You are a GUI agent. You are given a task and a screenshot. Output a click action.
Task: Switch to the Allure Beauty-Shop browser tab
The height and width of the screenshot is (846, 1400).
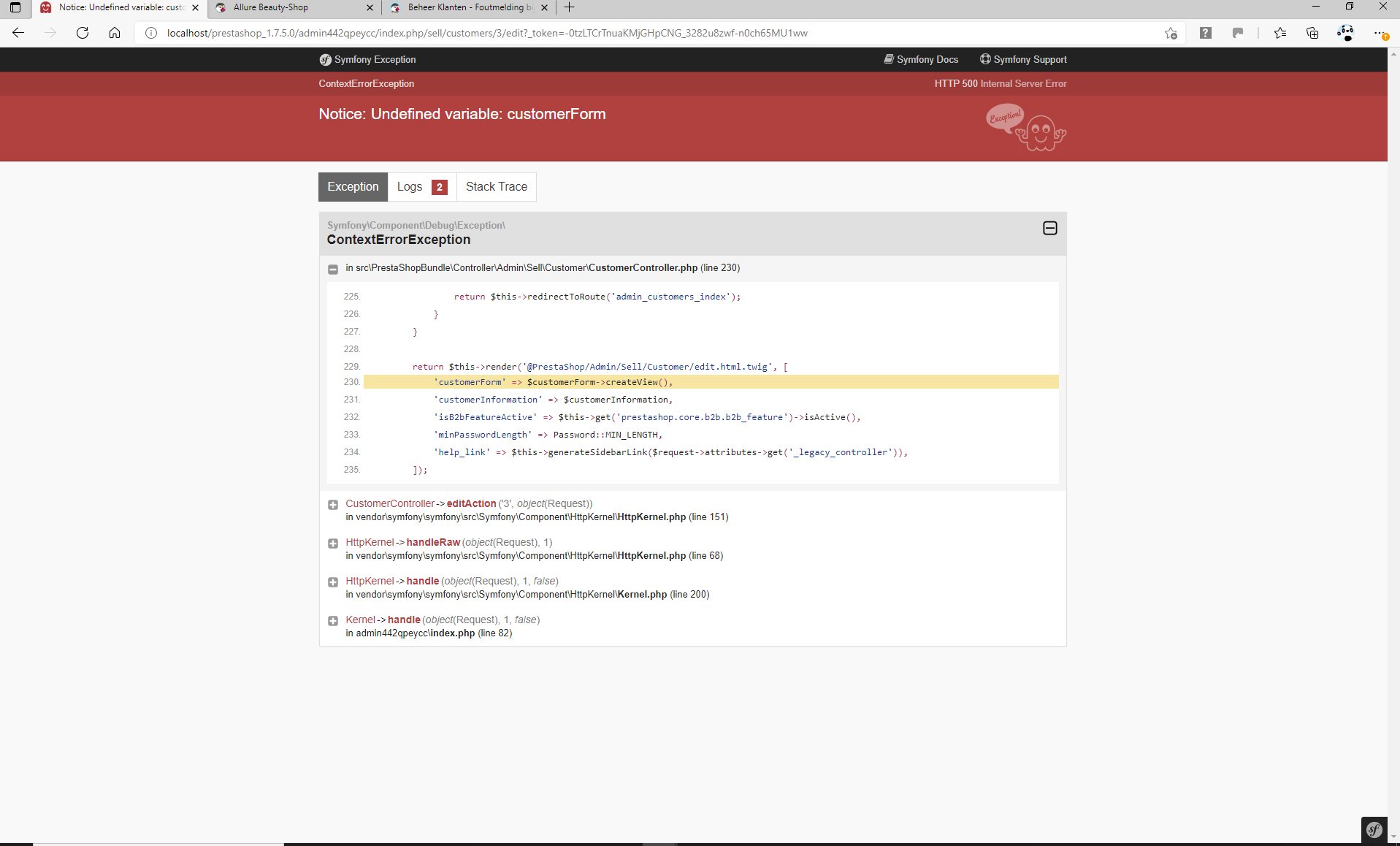pos(294,7)
